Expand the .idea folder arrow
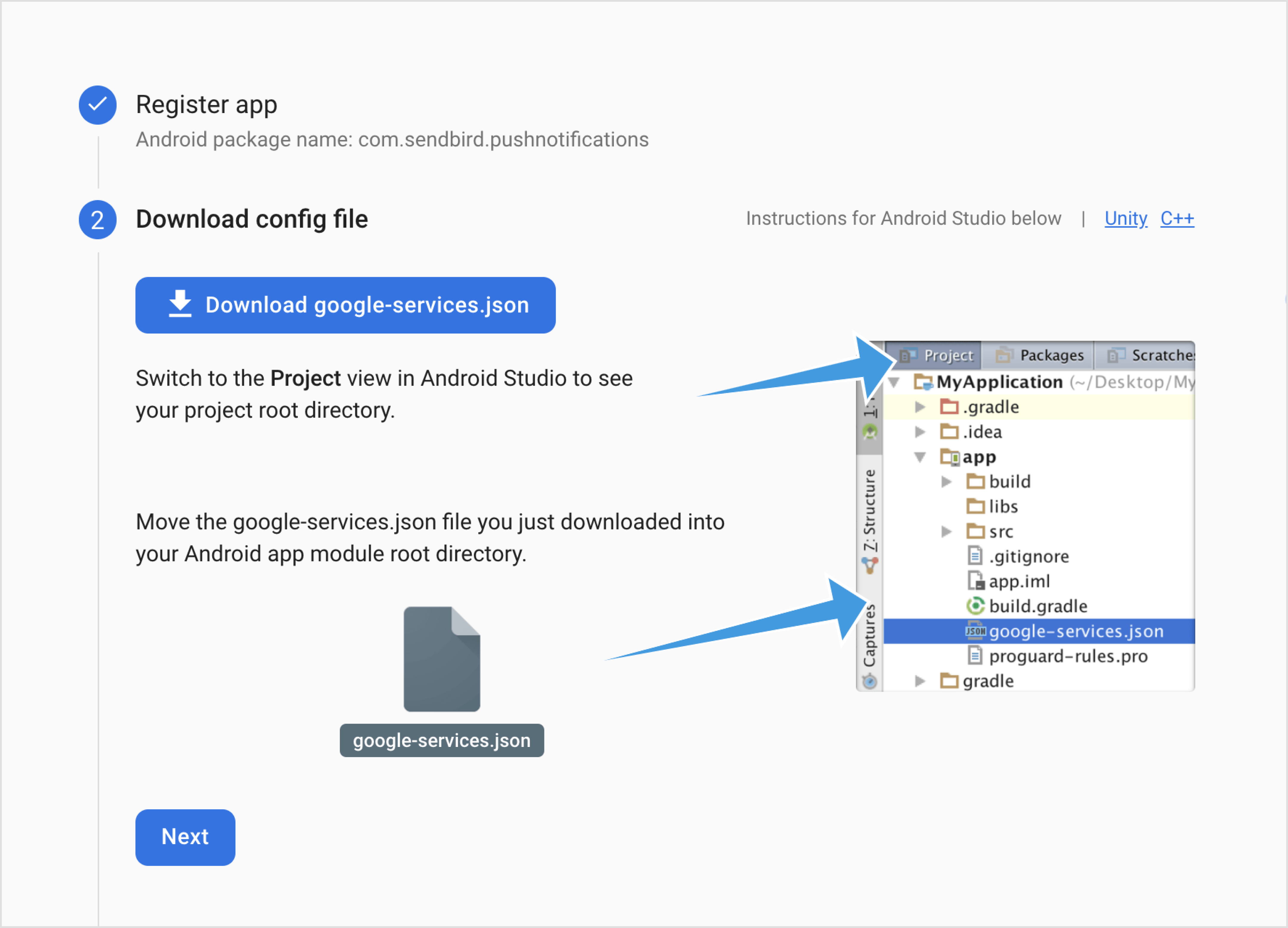The image size is (1288, 928). pos(920,432)
